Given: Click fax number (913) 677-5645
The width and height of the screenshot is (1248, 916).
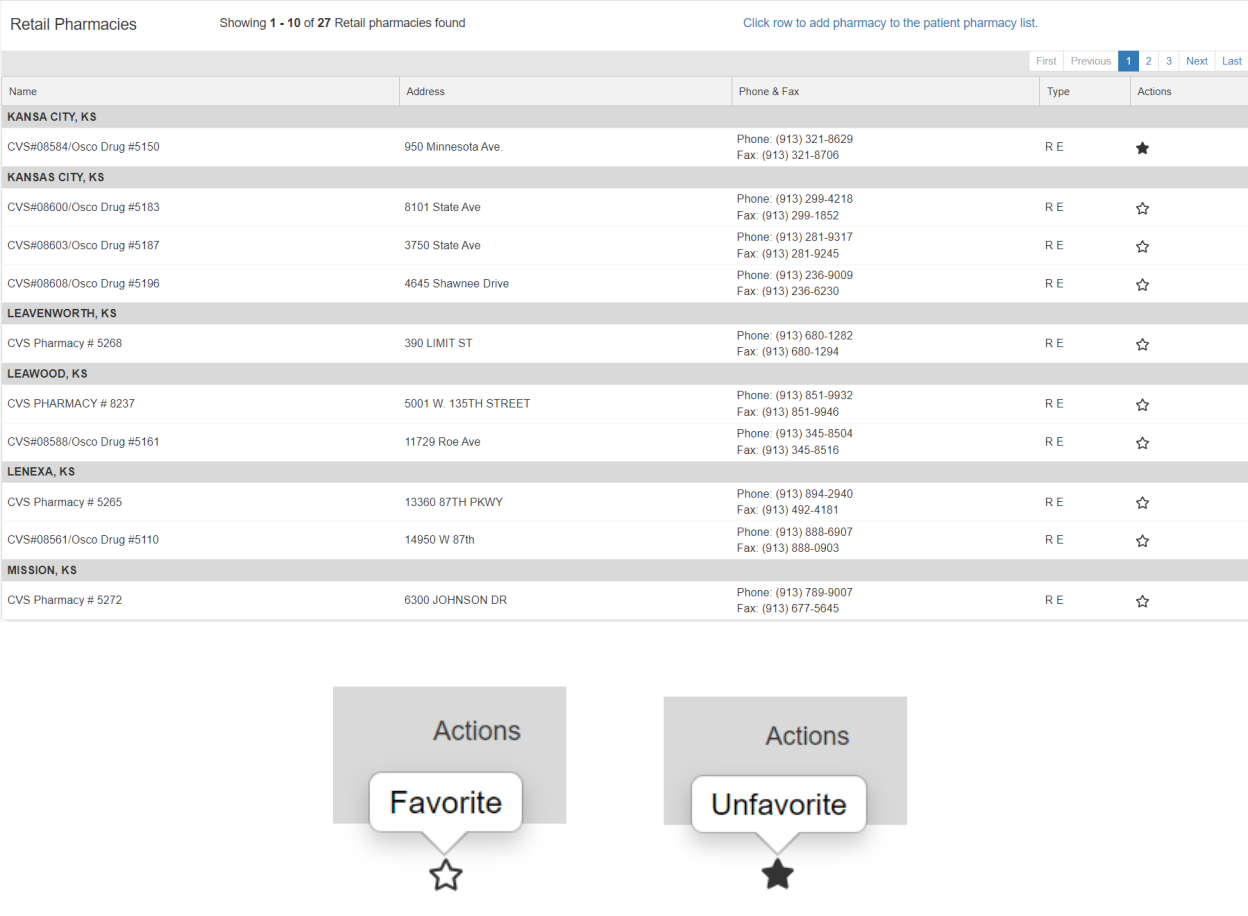Looking at the screenshot, I should 800,608.
